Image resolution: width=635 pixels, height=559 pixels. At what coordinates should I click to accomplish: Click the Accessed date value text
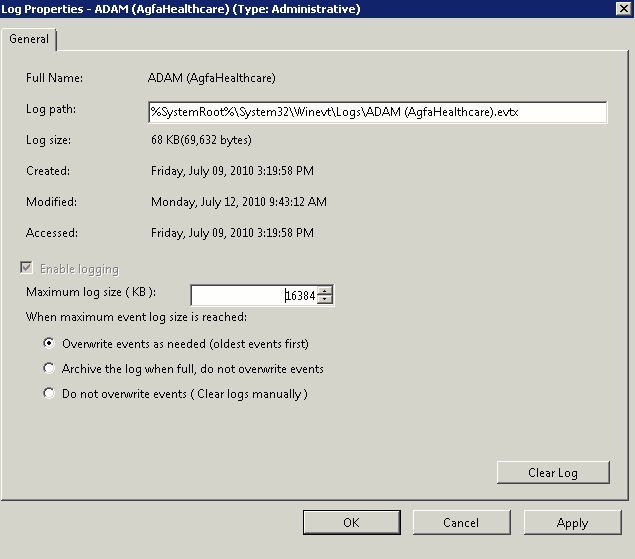[x=232, y=233]
